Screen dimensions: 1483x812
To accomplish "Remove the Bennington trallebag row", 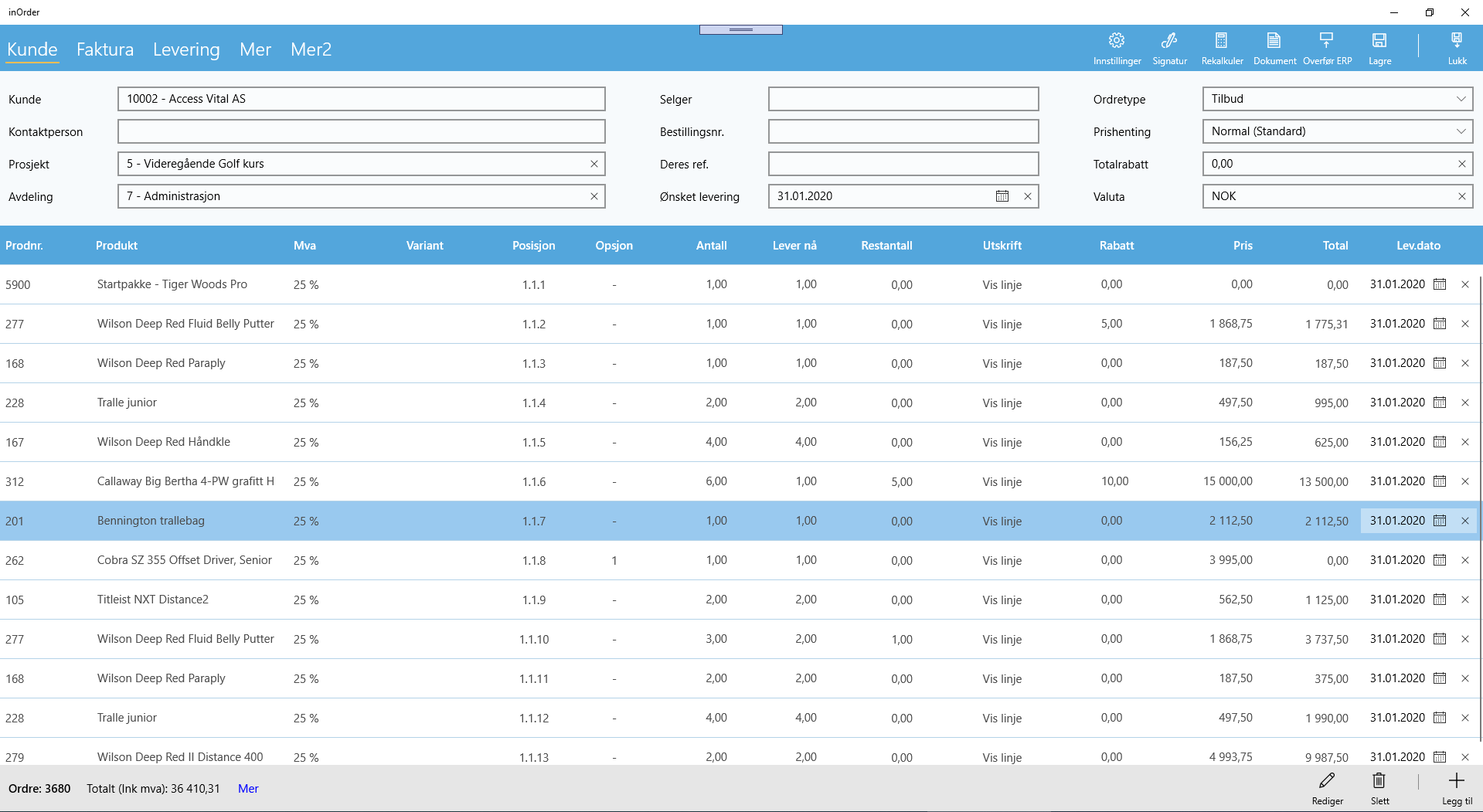I will 1464,521.
